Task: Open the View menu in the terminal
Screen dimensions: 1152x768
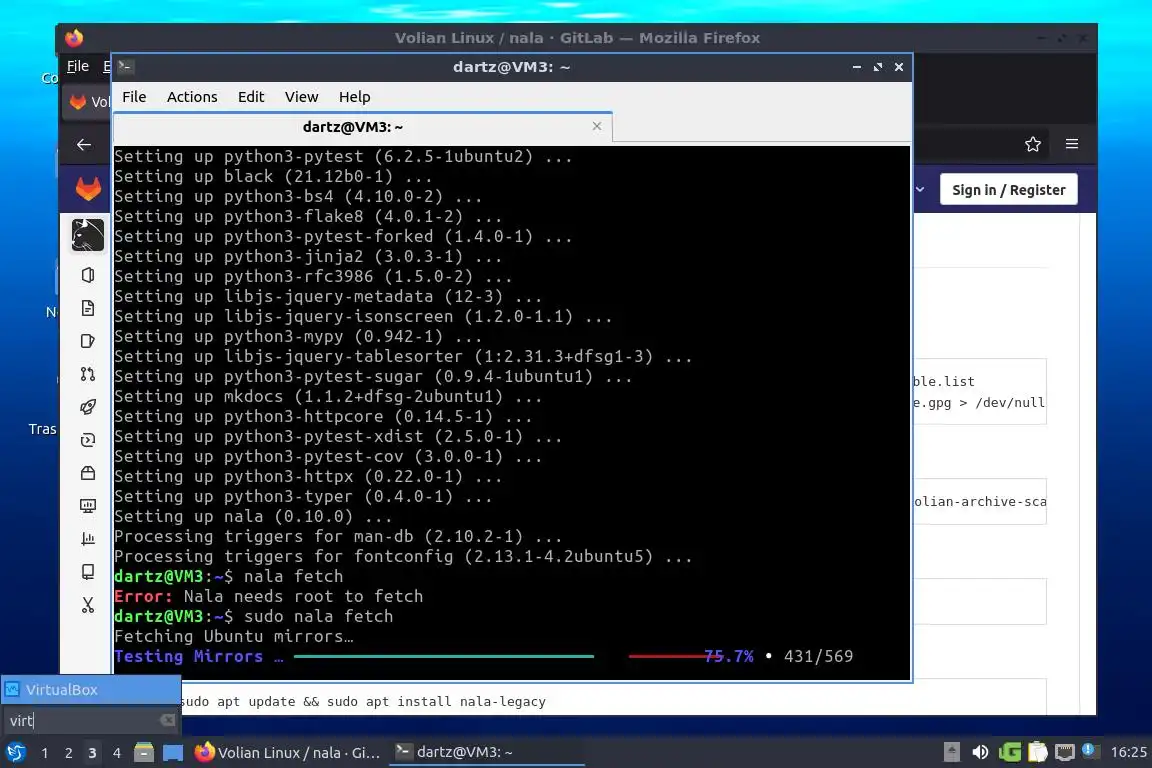Action: pos(301,97)
